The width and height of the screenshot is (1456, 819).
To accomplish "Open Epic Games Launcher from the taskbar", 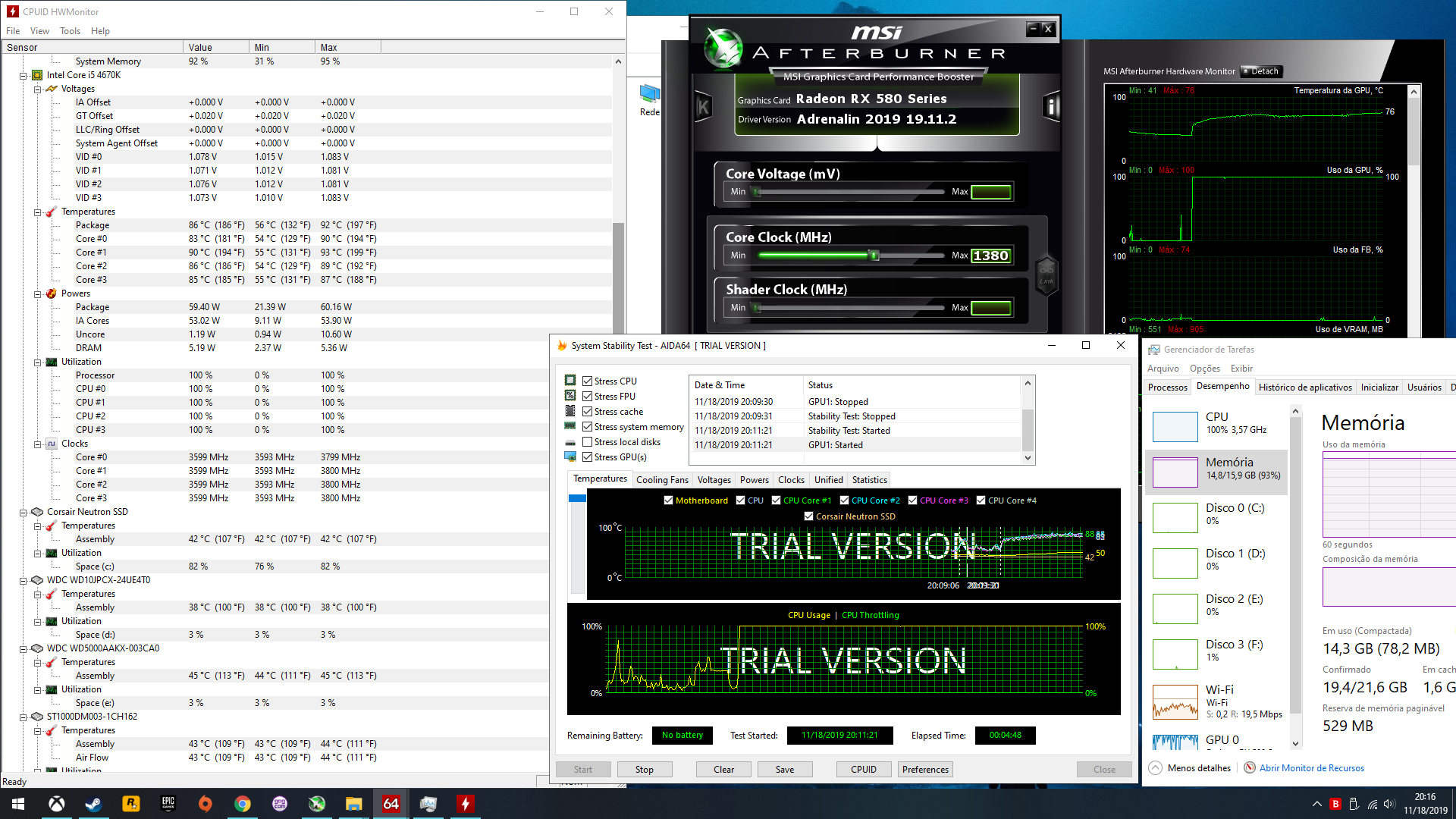I will point(168,804).
